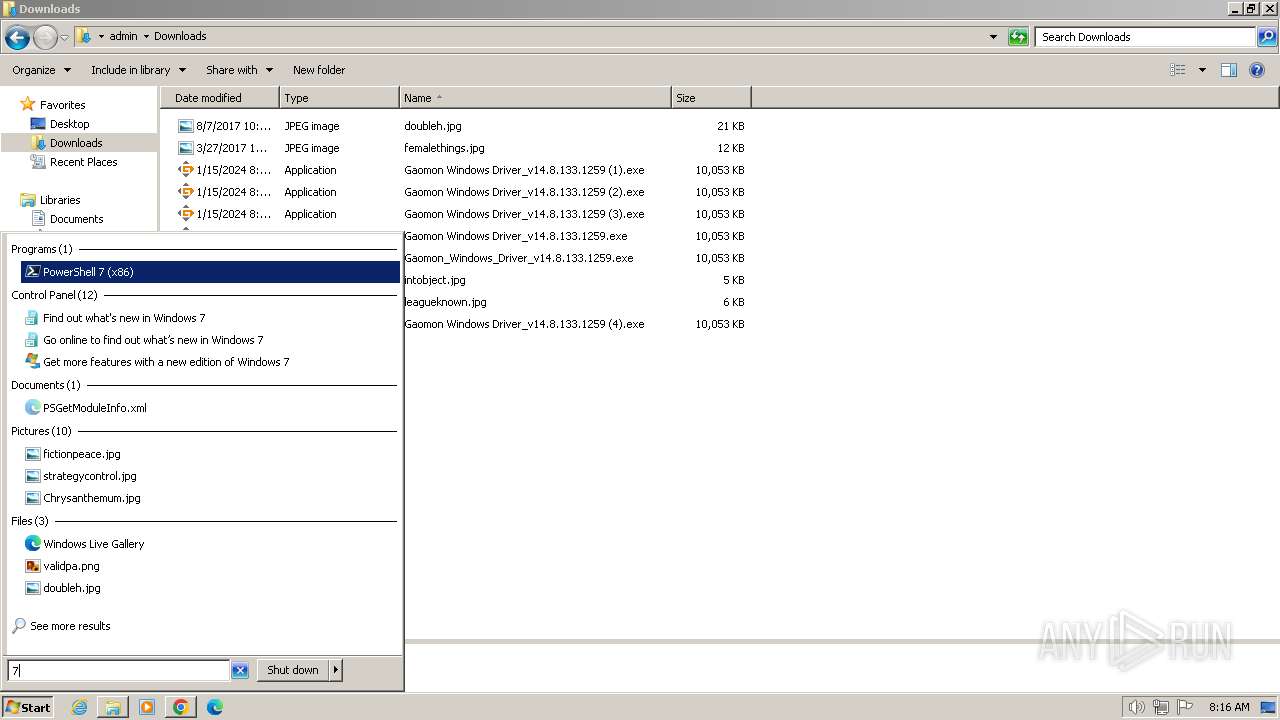Open PowerShell 7 (x86) program result
Screen dimensions: 1280x720
point(210,272)
